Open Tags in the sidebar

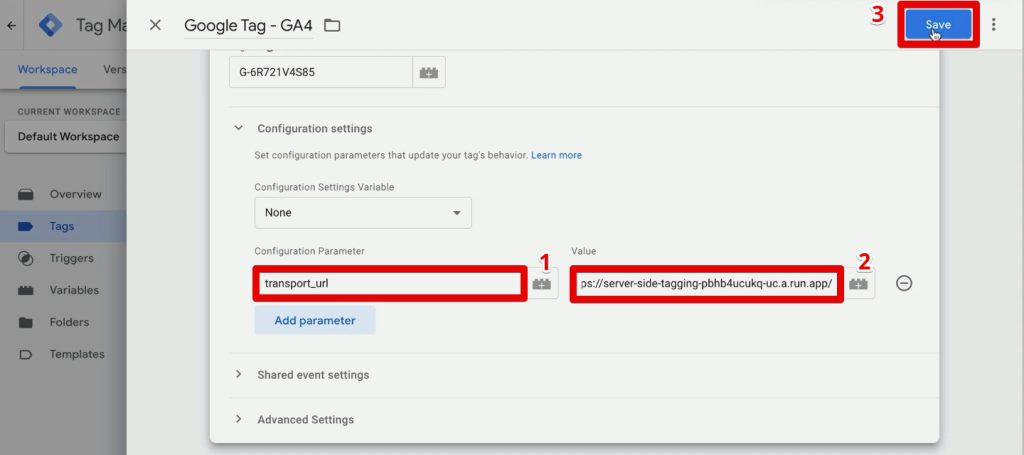tap(62, 227)
